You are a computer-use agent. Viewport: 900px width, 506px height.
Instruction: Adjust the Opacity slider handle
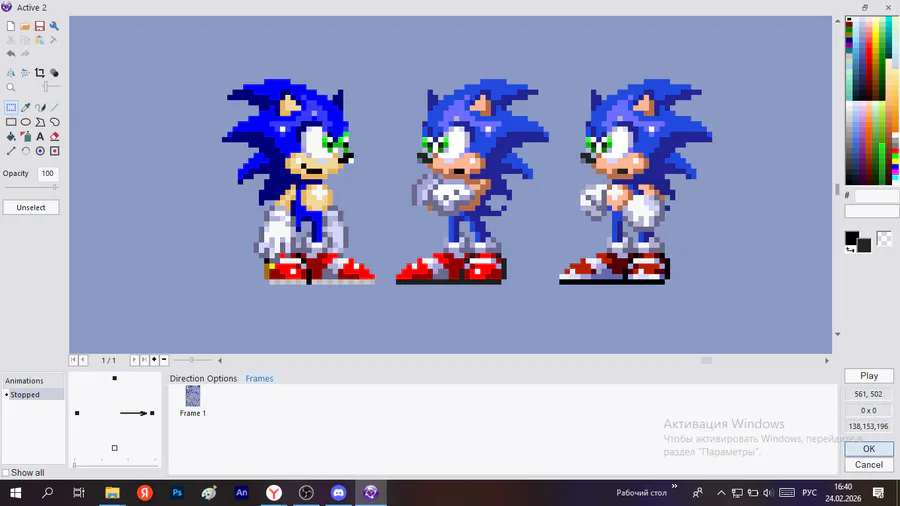pos(55,187)
